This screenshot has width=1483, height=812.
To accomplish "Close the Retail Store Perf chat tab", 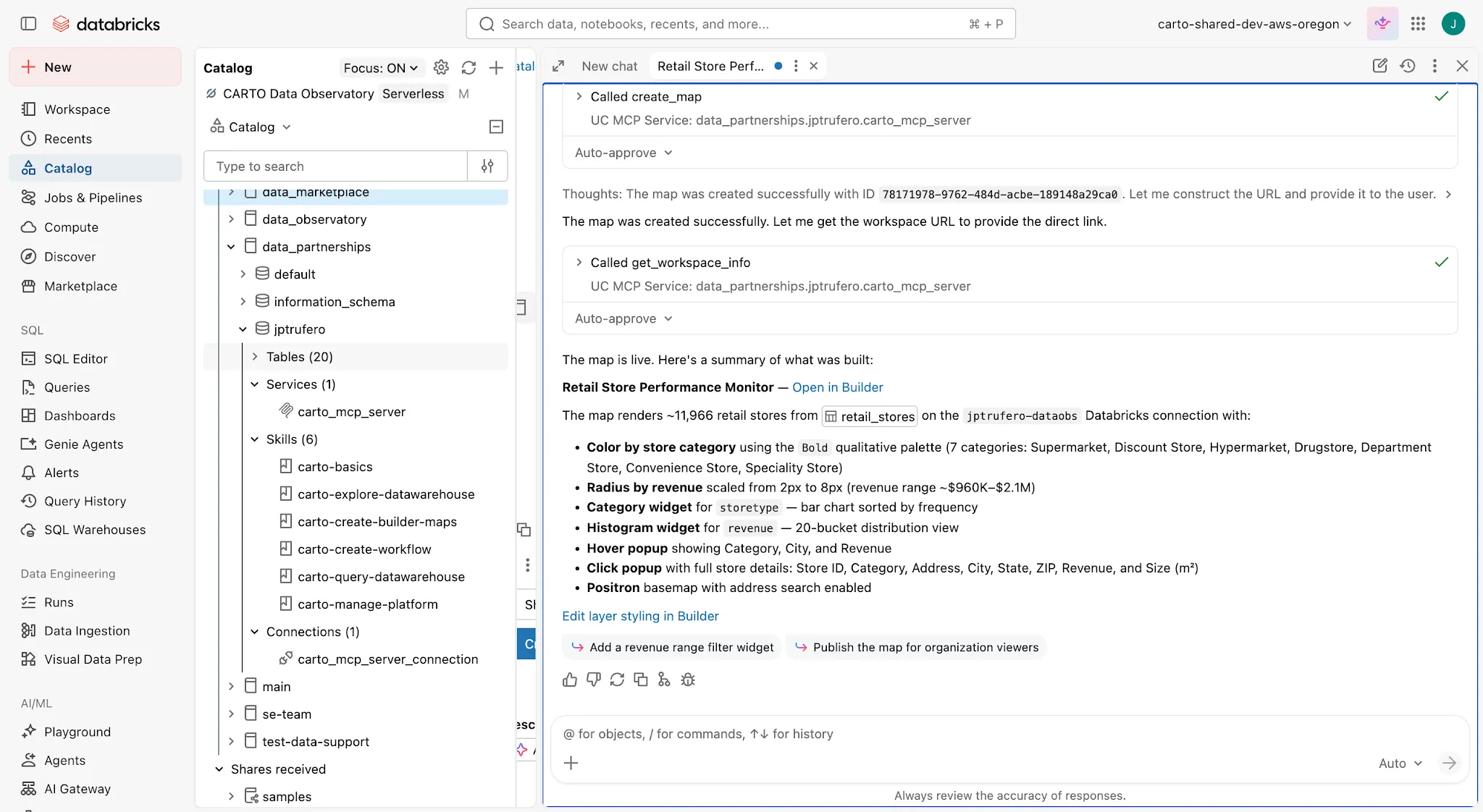I will (x=814, y=66).
